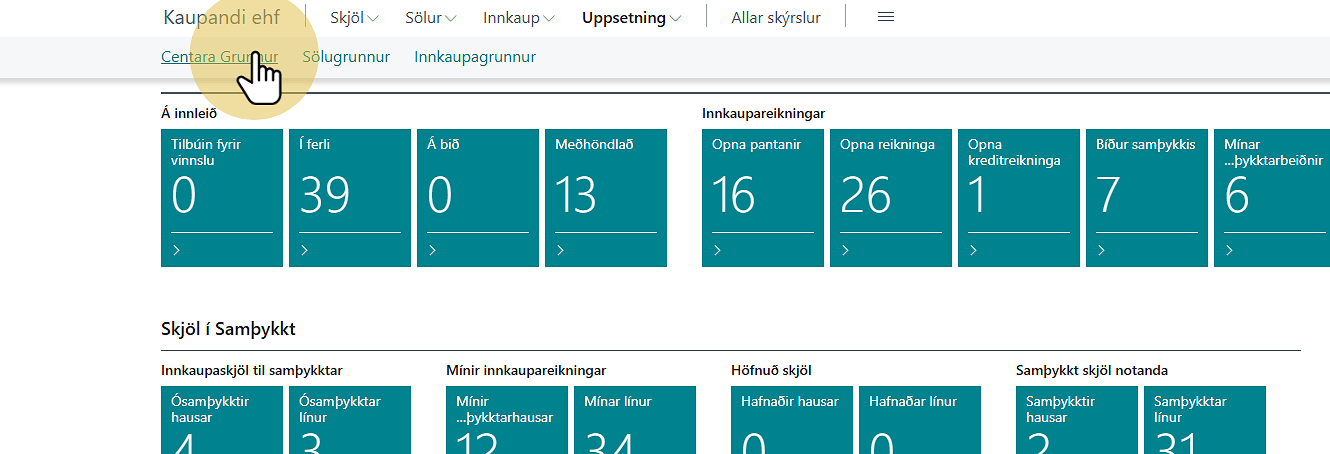This screenshot has width=1330, height=454.
Task: Open the Hafnaðar línur tile
Action: click(x=920, y=420)
